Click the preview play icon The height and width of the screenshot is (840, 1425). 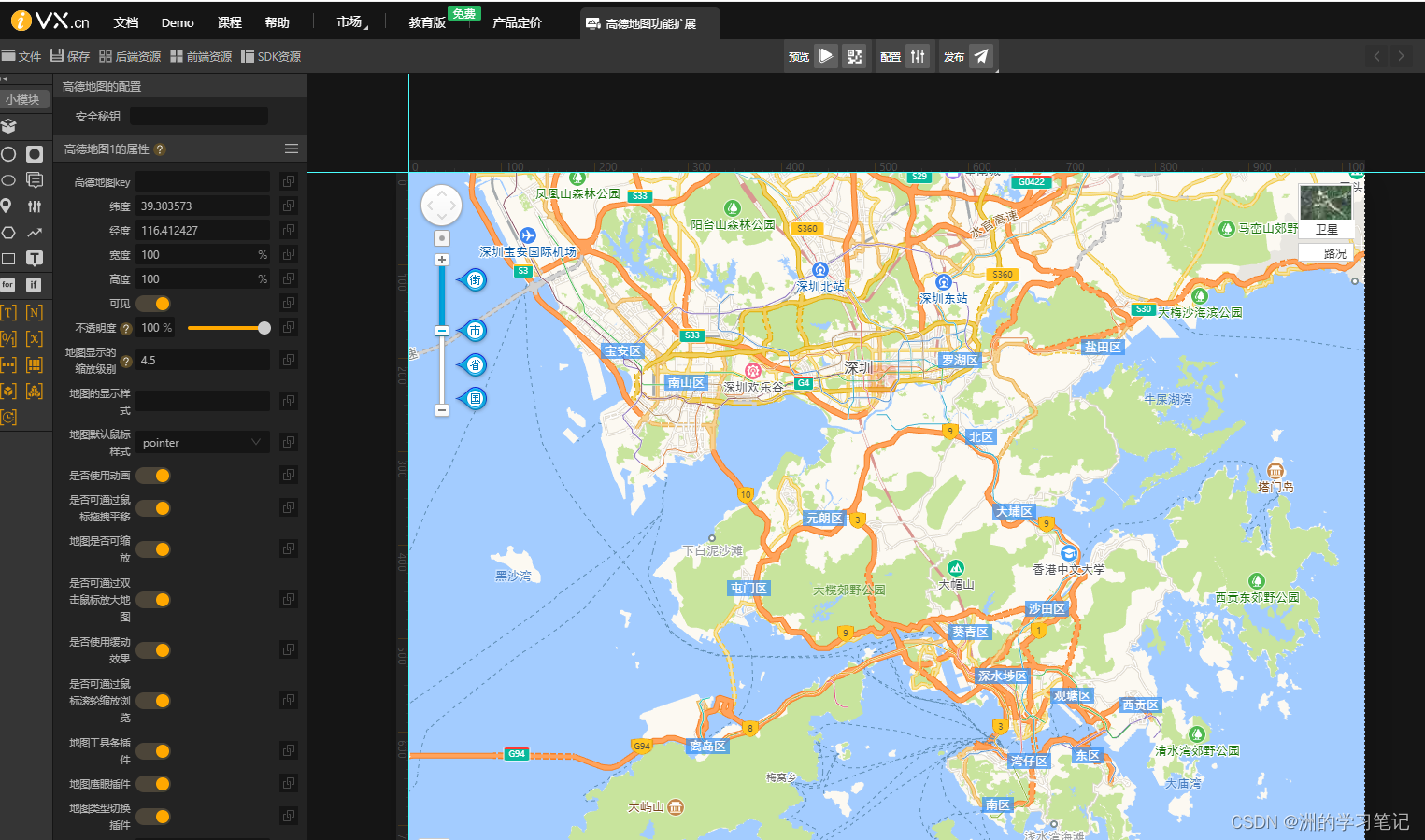[826, 56]
